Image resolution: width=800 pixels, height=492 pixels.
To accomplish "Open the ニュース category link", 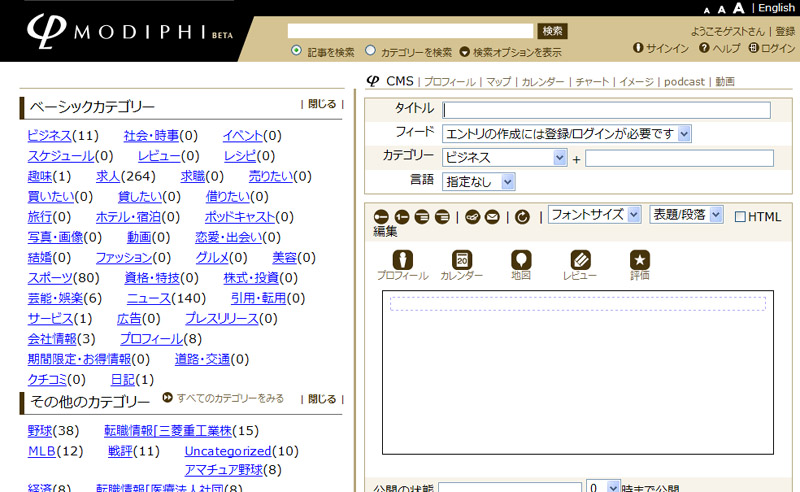I will (148, 298).
